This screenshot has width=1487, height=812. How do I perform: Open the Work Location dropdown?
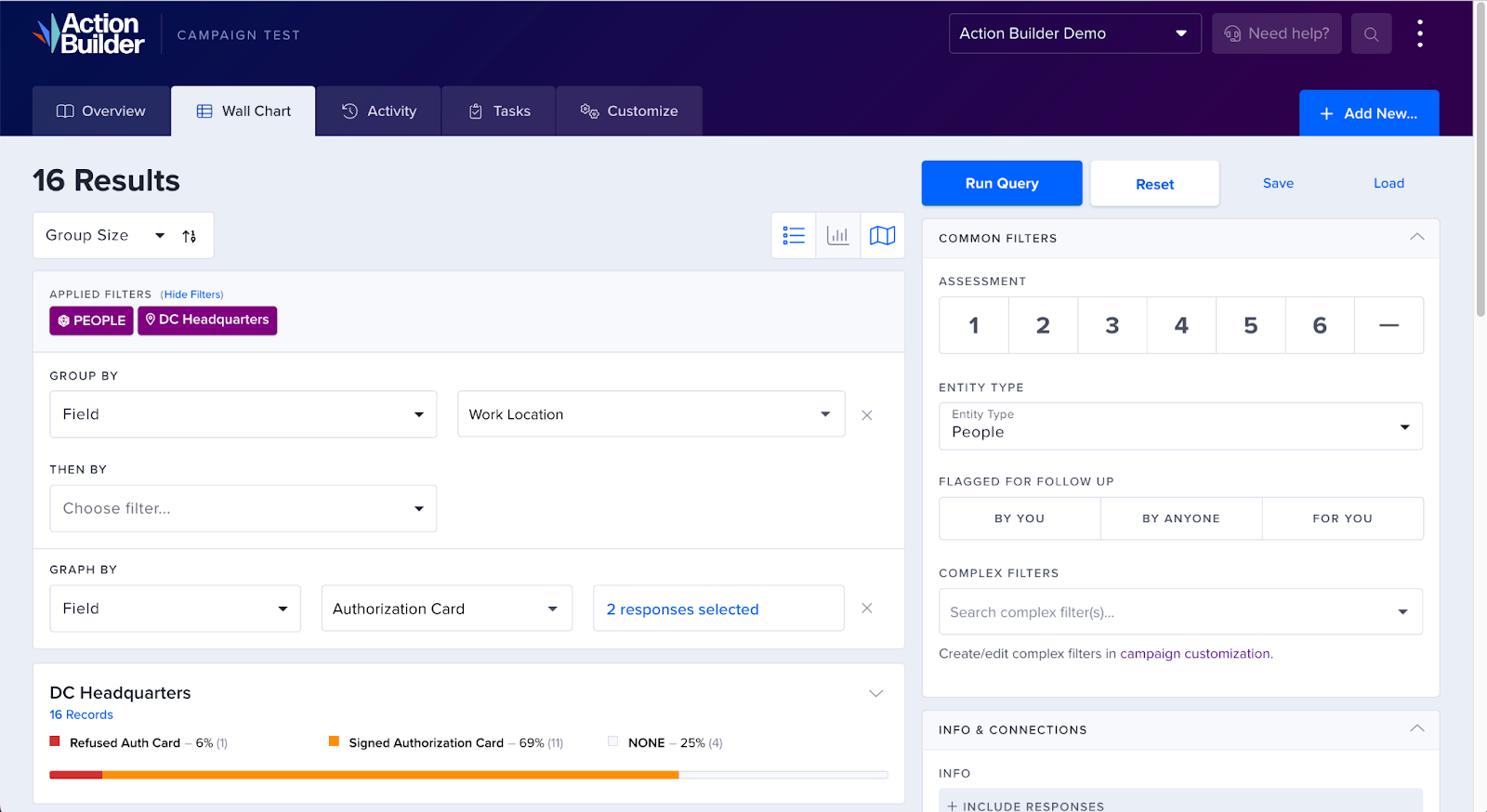pos(651,414)
